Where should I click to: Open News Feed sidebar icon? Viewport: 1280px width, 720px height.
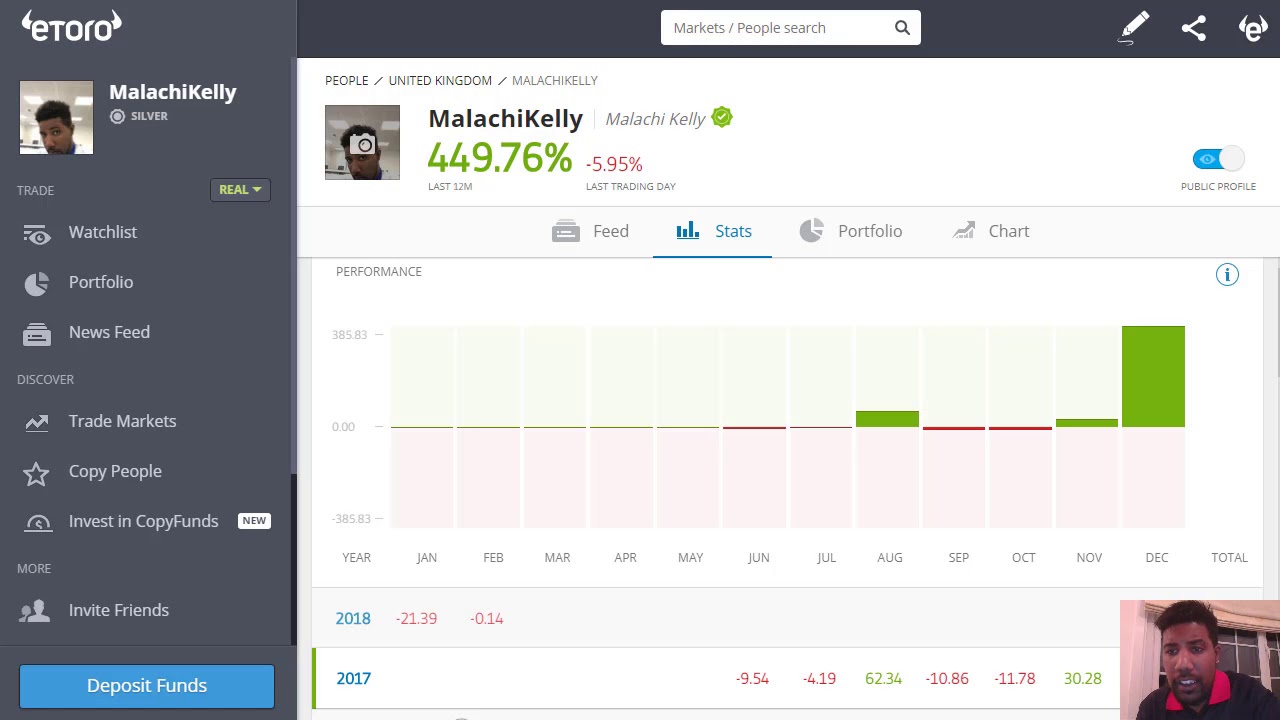[x=37, y=333]
